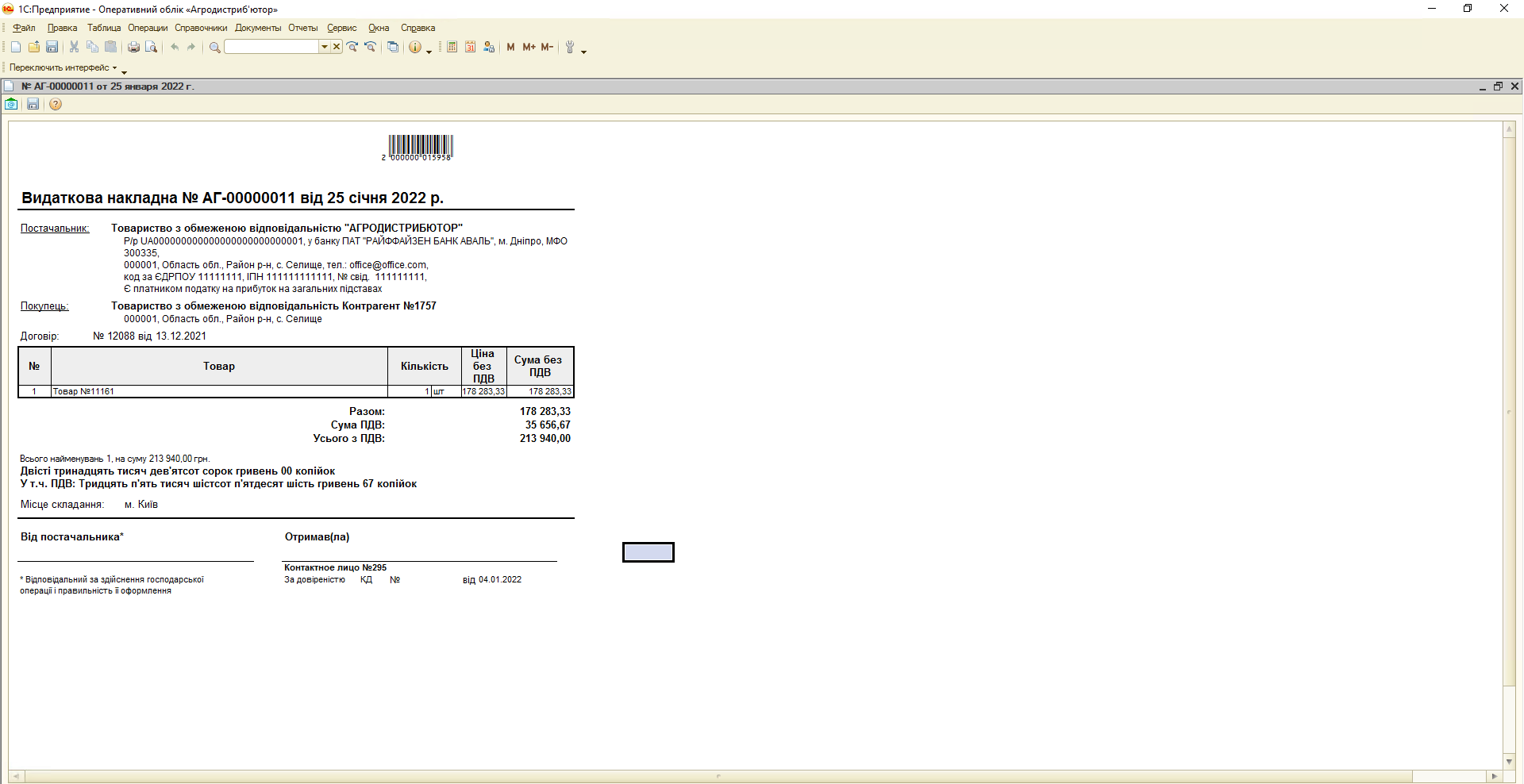Click the M- memory subtract button
1524x784 pixels.
[547, 48]
